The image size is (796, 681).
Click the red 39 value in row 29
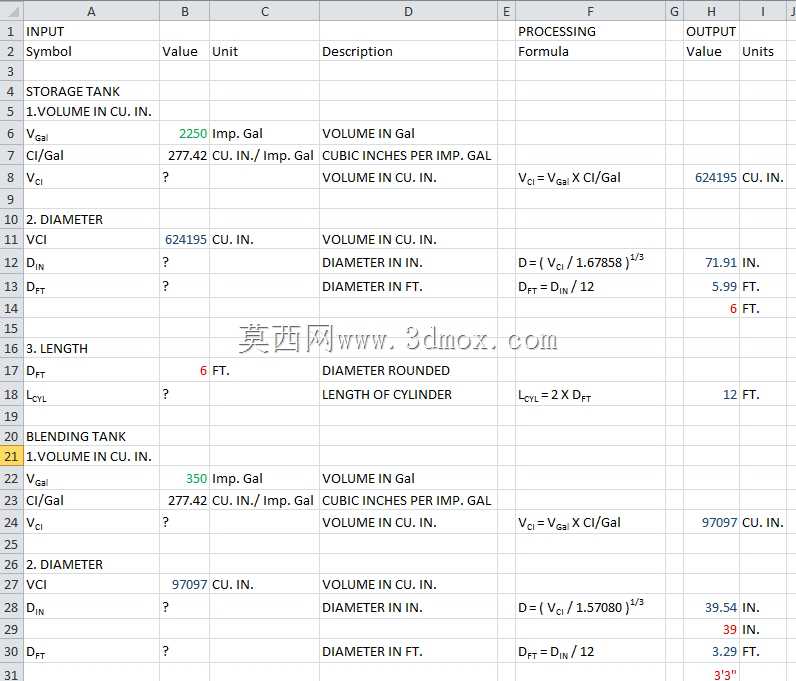point(711,629)
